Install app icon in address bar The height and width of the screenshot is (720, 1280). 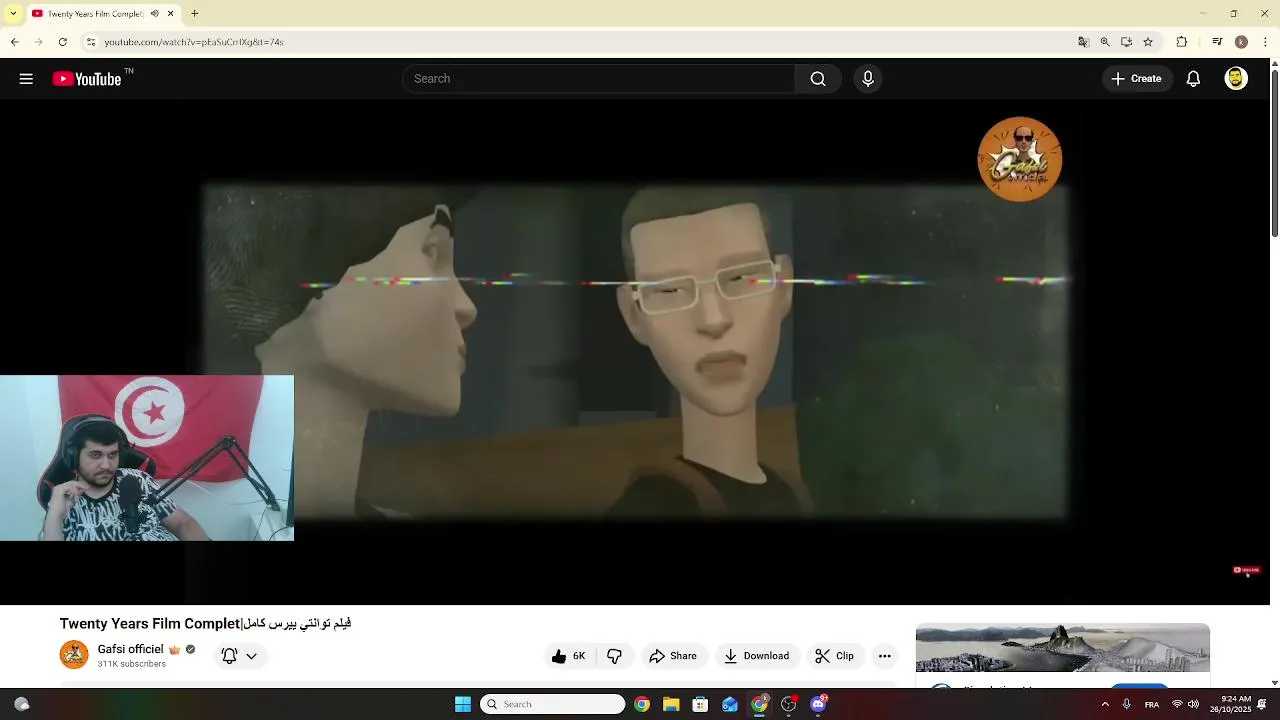1126,42
